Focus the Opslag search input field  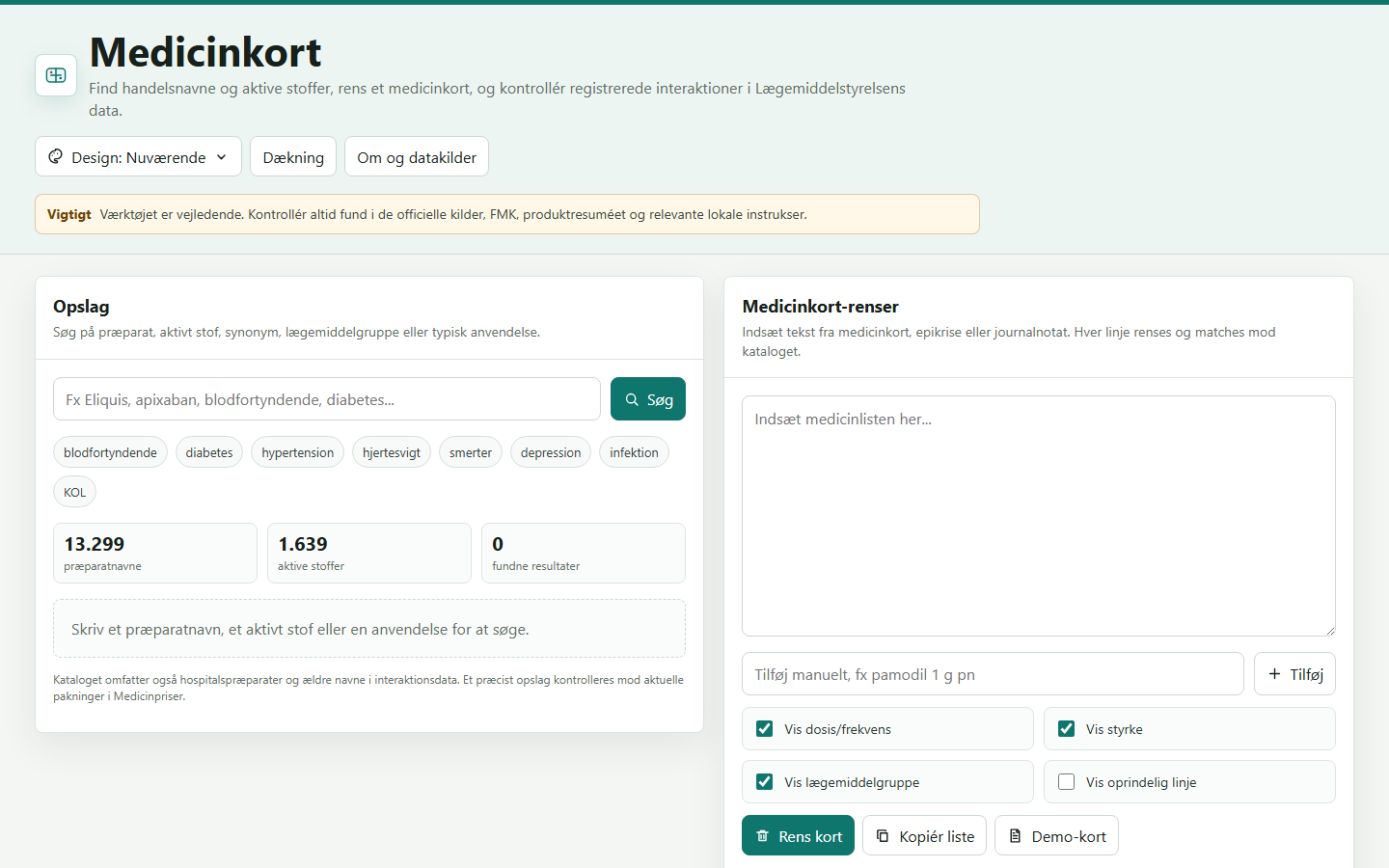click(x=327, y=399)
